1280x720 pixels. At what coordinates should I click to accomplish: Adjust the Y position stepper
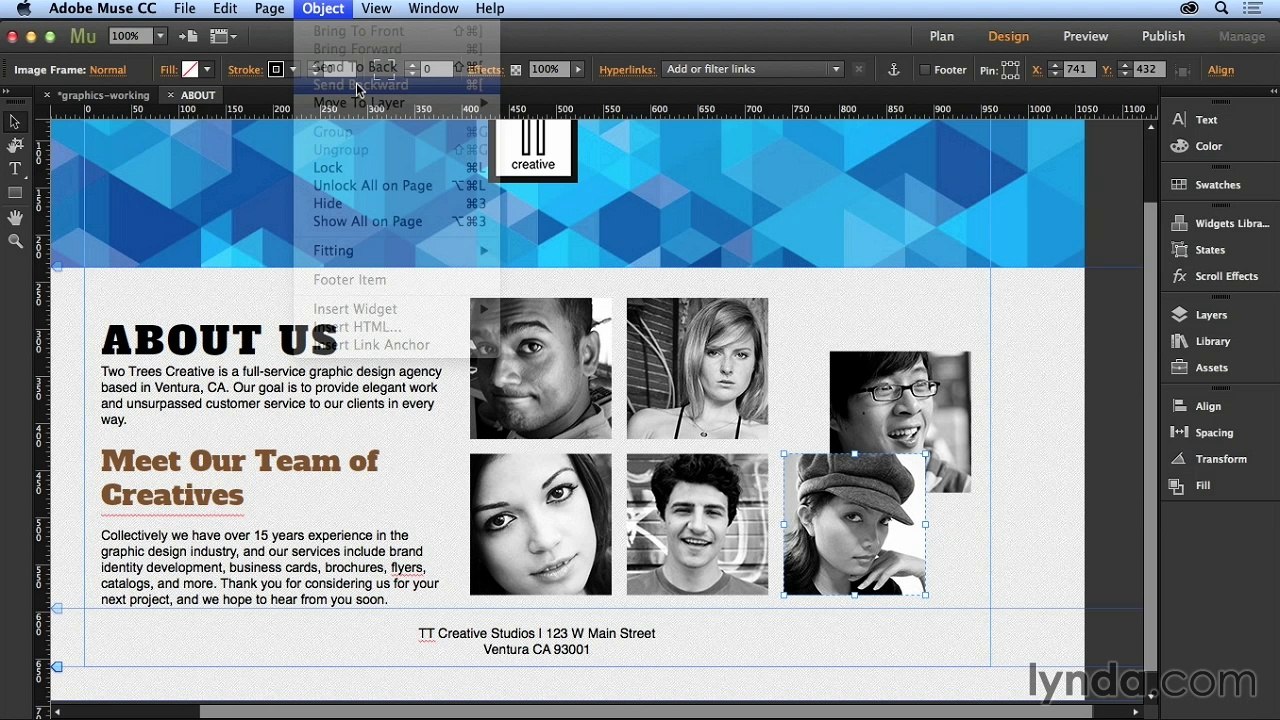click(x=1125, y=70)
